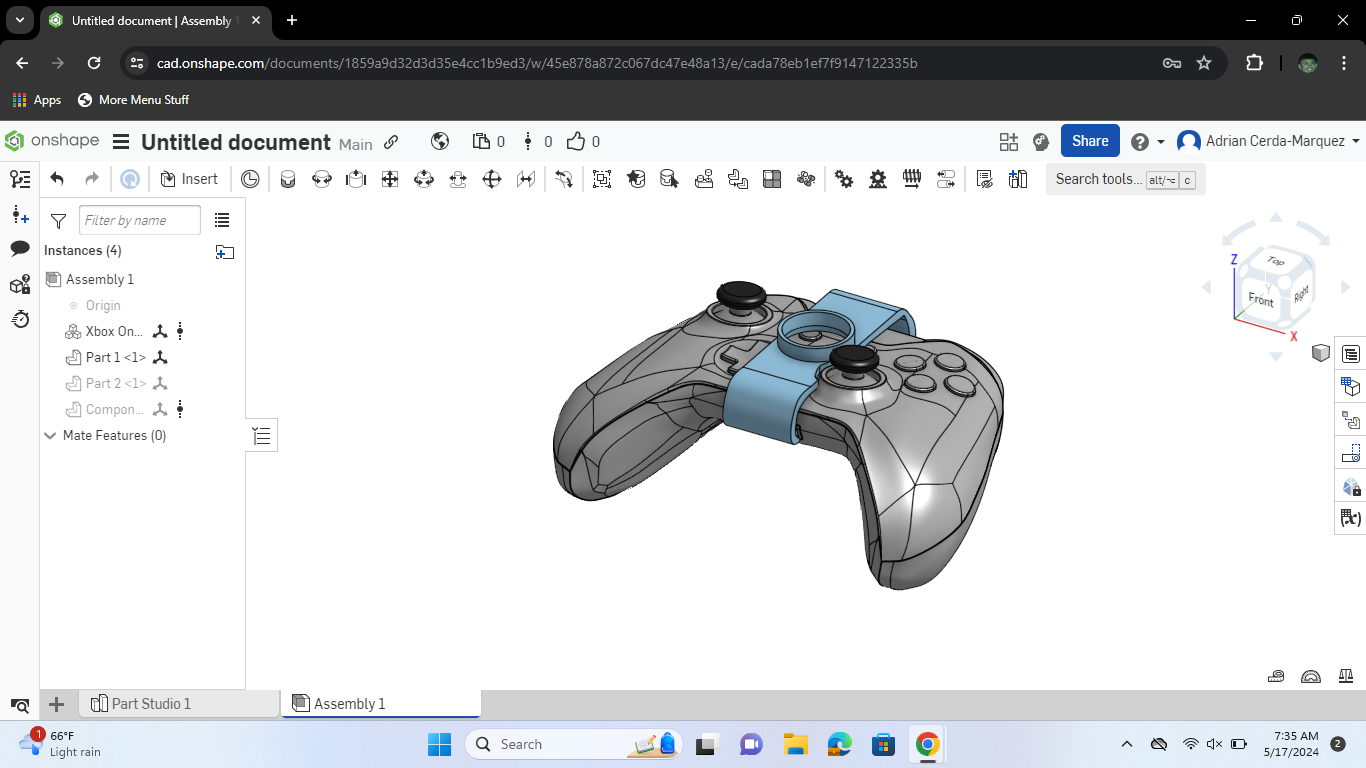Click the mate connector icon beside Part 1 <1>
Screen dimensions: 1366x768
pos(160,357)
